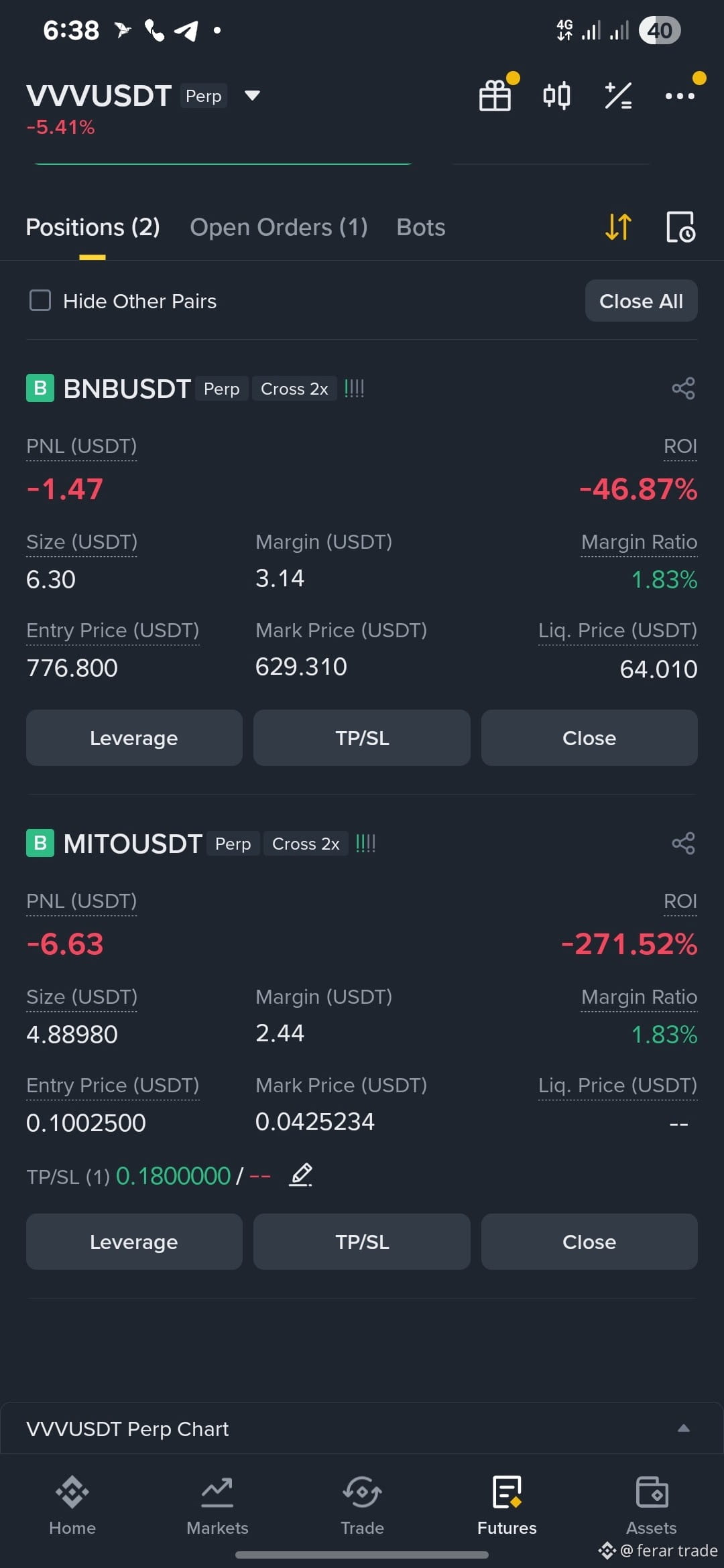Screen dimensions: 724x1568
Task: Share the MITOUSDT position
Action: point(683,844)
